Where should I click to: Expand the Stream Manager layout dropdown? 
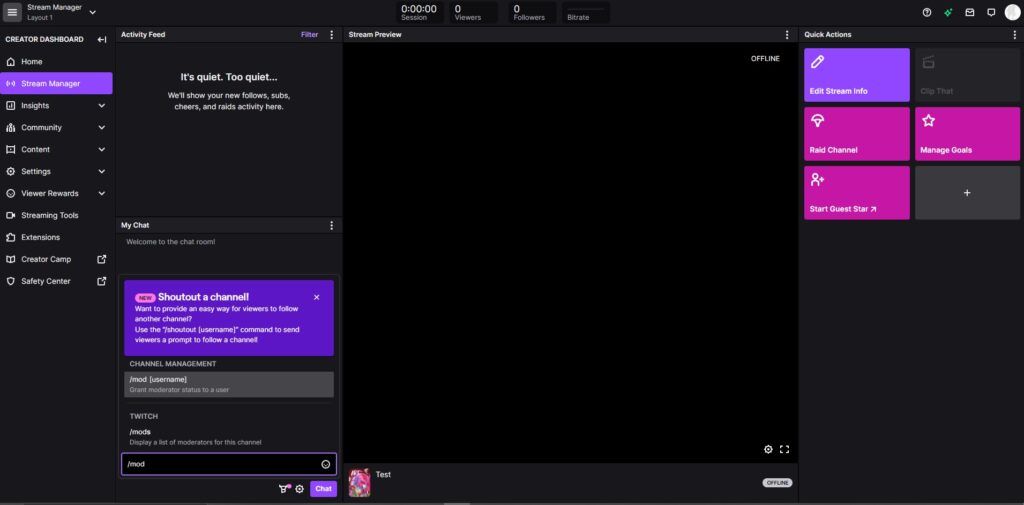tap(92, 12)
